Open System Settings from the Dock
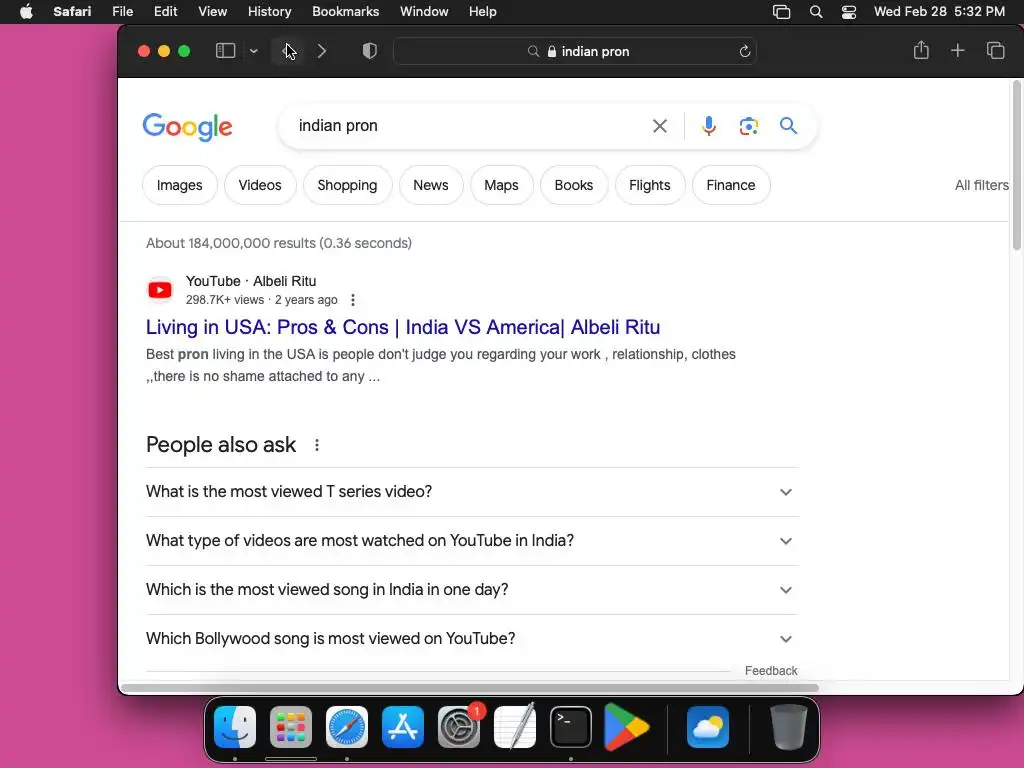This screenshot has width=1024, height=768. pos(459,727)
